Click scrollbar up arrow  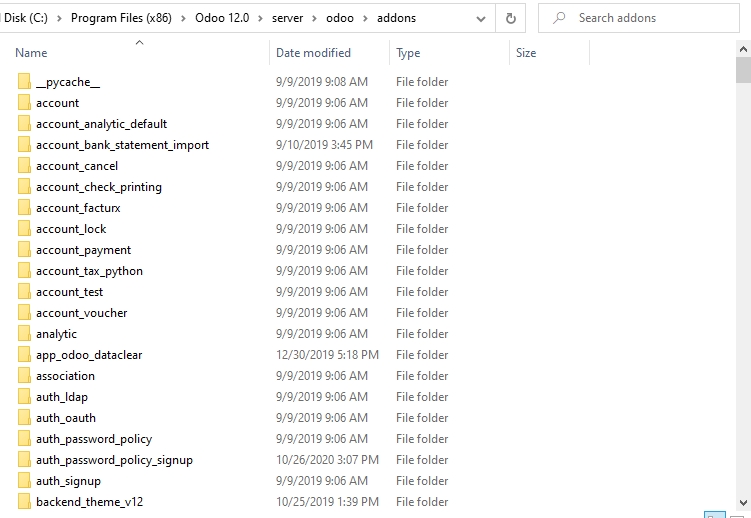[x=743, y=49]
